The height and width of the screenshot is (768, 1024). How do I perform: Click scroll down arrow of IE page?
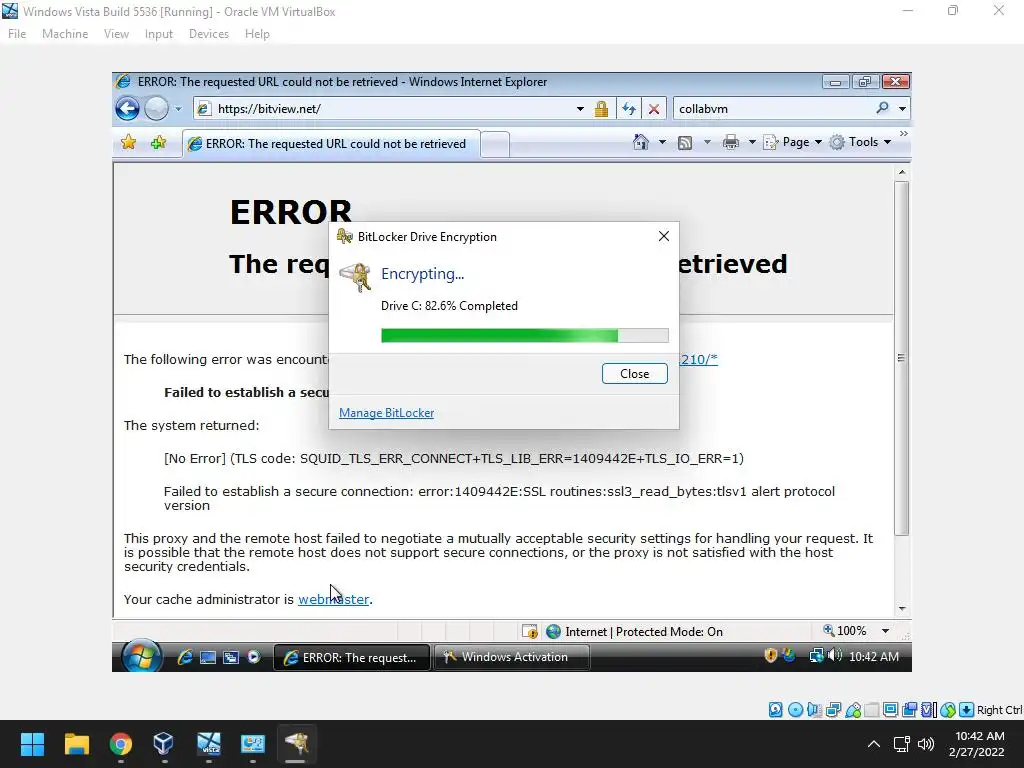902,609
